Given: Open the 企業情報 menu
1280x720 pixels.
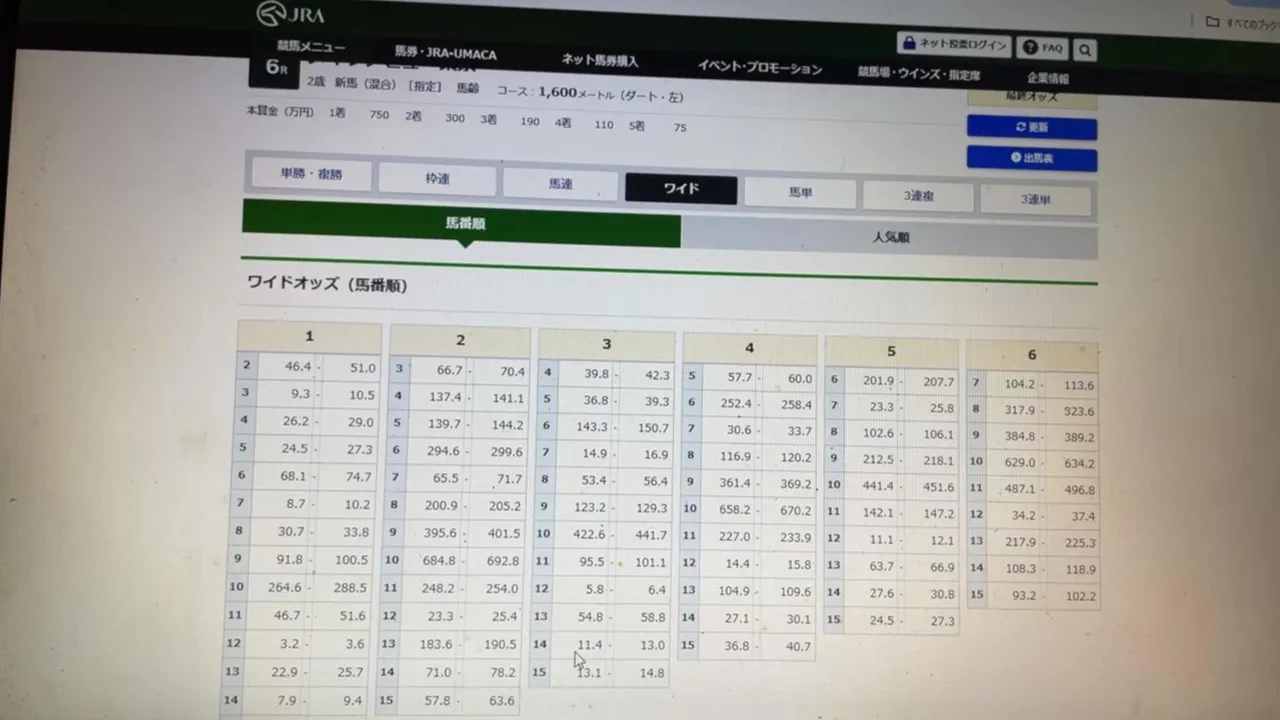Looking at the screenshot, I should pos(1047,78).
